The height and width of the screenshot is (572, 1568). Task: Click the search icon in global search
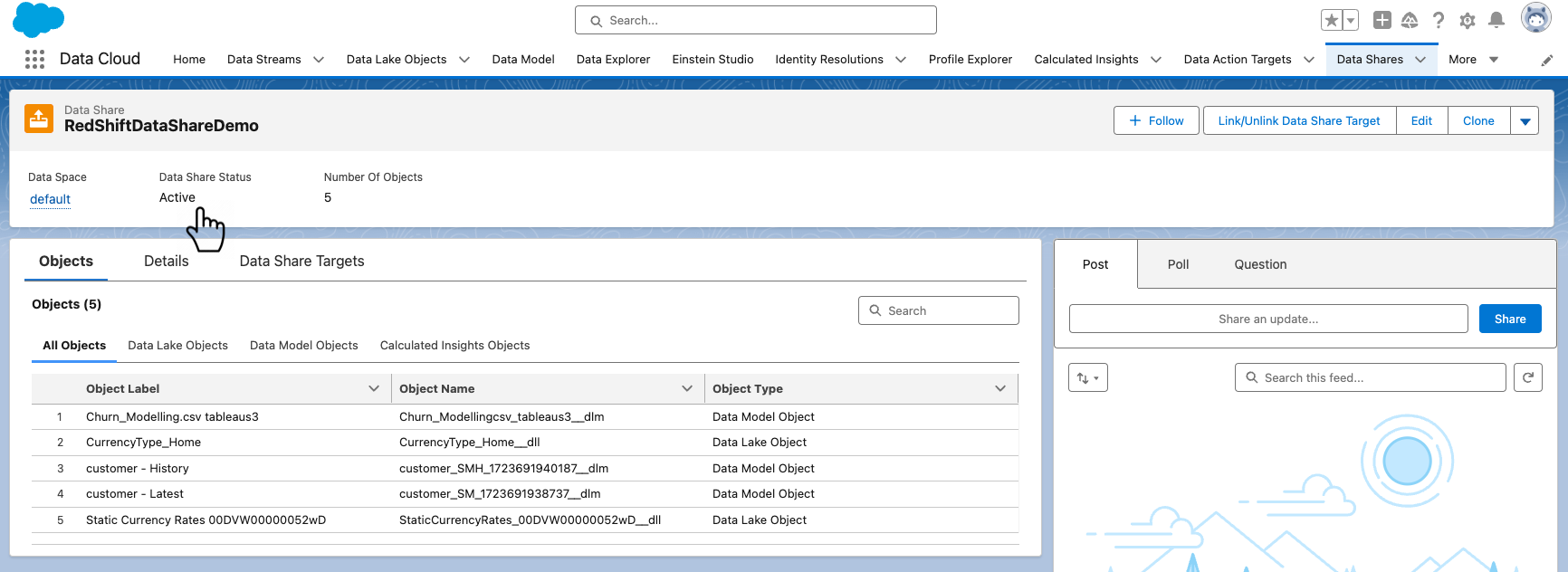[596, 21]
